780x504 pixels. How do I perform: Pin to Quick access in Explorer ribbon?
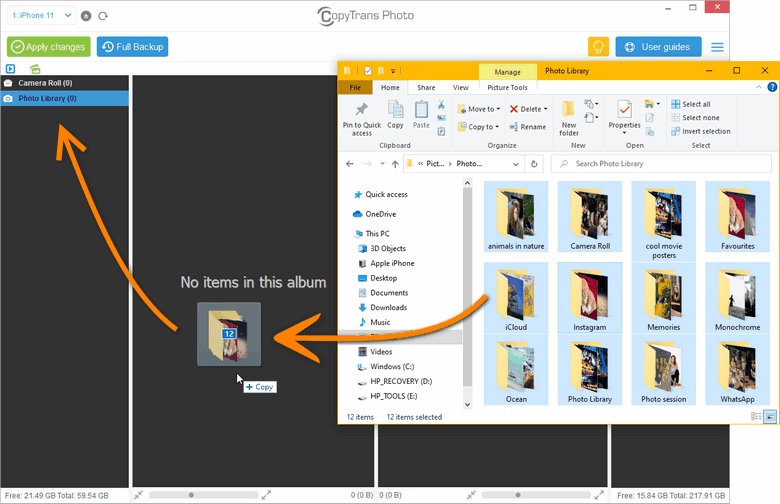362,119
